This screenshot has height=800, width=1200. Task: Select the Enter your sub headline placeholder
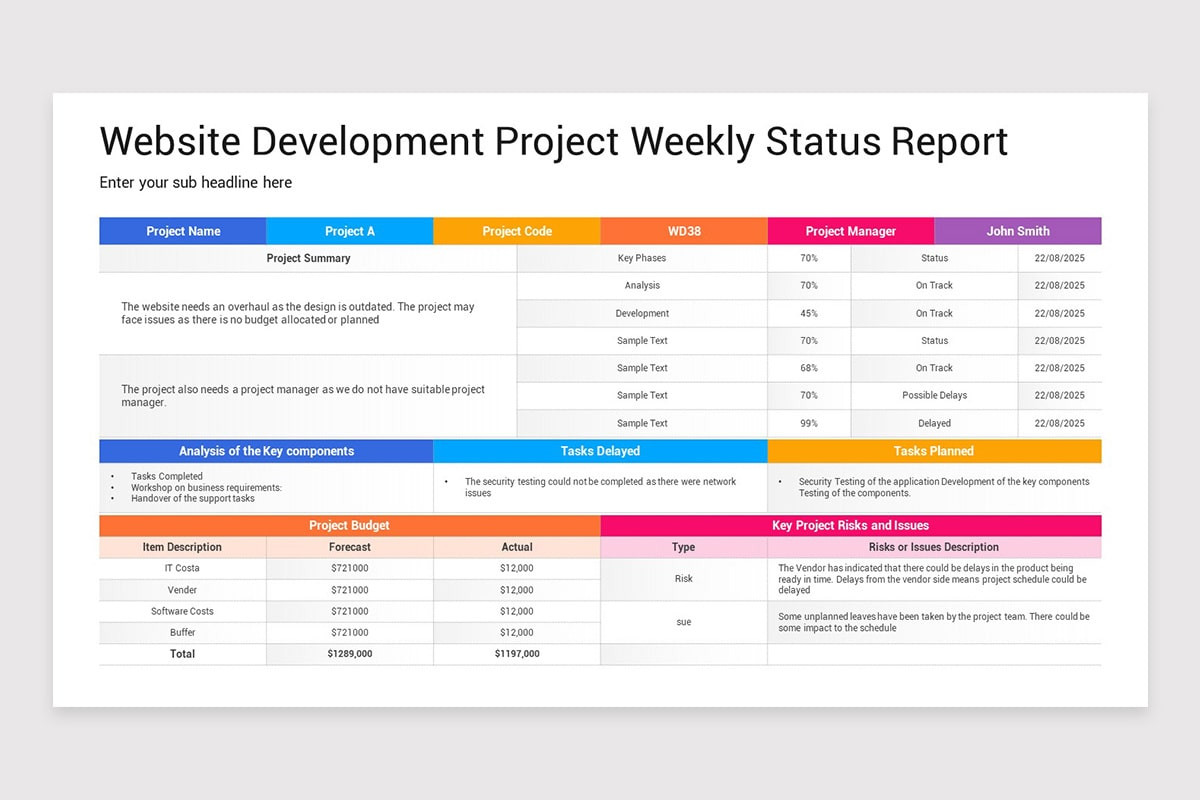pos(195,182)
